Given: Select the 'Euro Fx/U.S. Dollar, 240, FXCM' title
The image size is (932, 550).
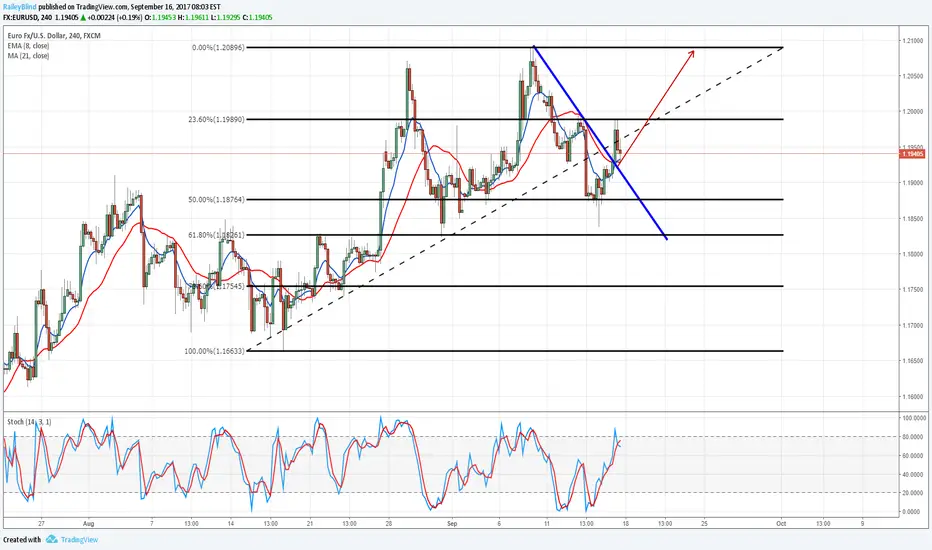Looking at the screenshot, I should (54, 36).
